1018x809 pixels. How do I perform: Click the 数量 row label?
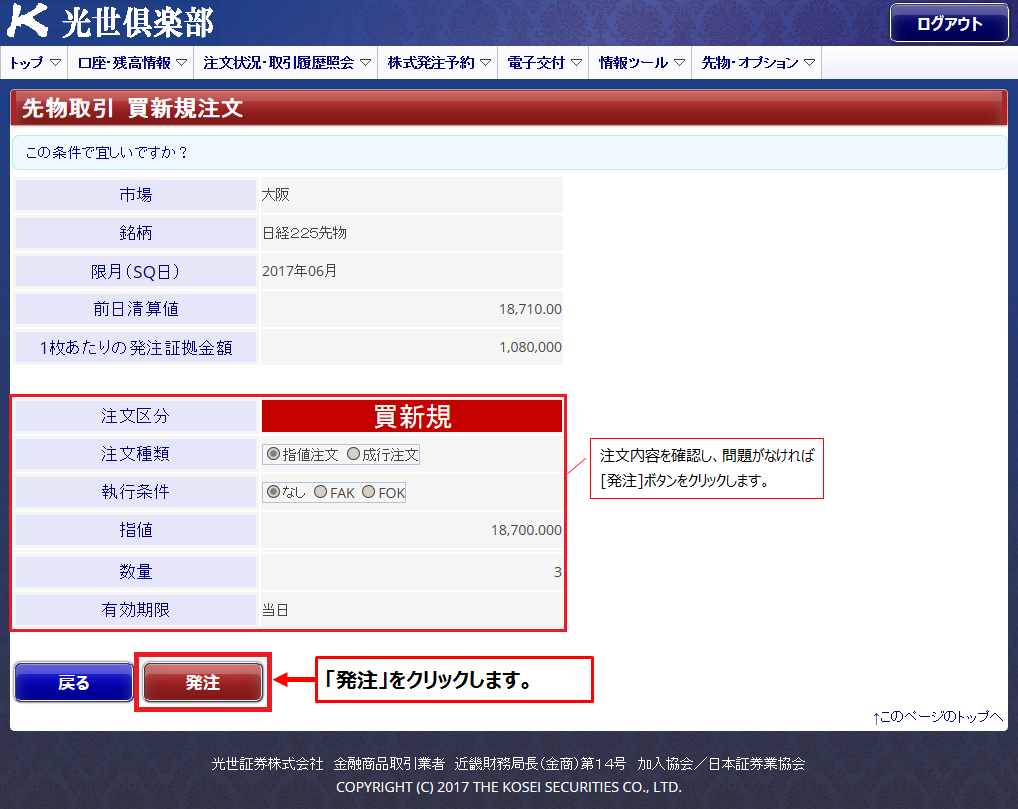tap(136, 572)
